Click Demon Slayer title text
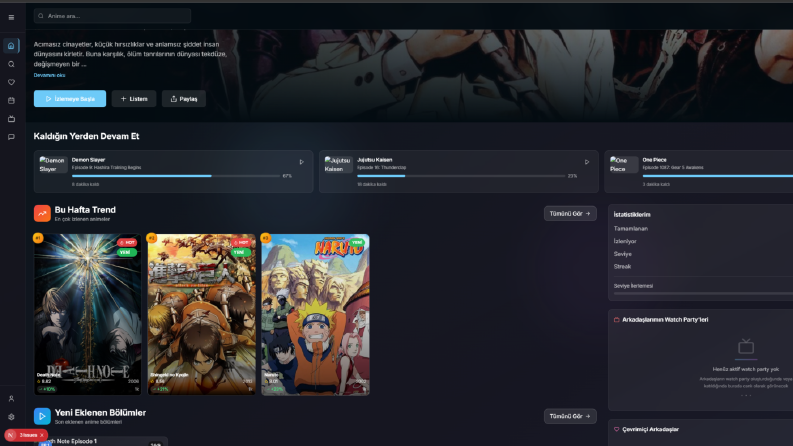The height and width of the screenshot is (446, 793). [89, 160]
